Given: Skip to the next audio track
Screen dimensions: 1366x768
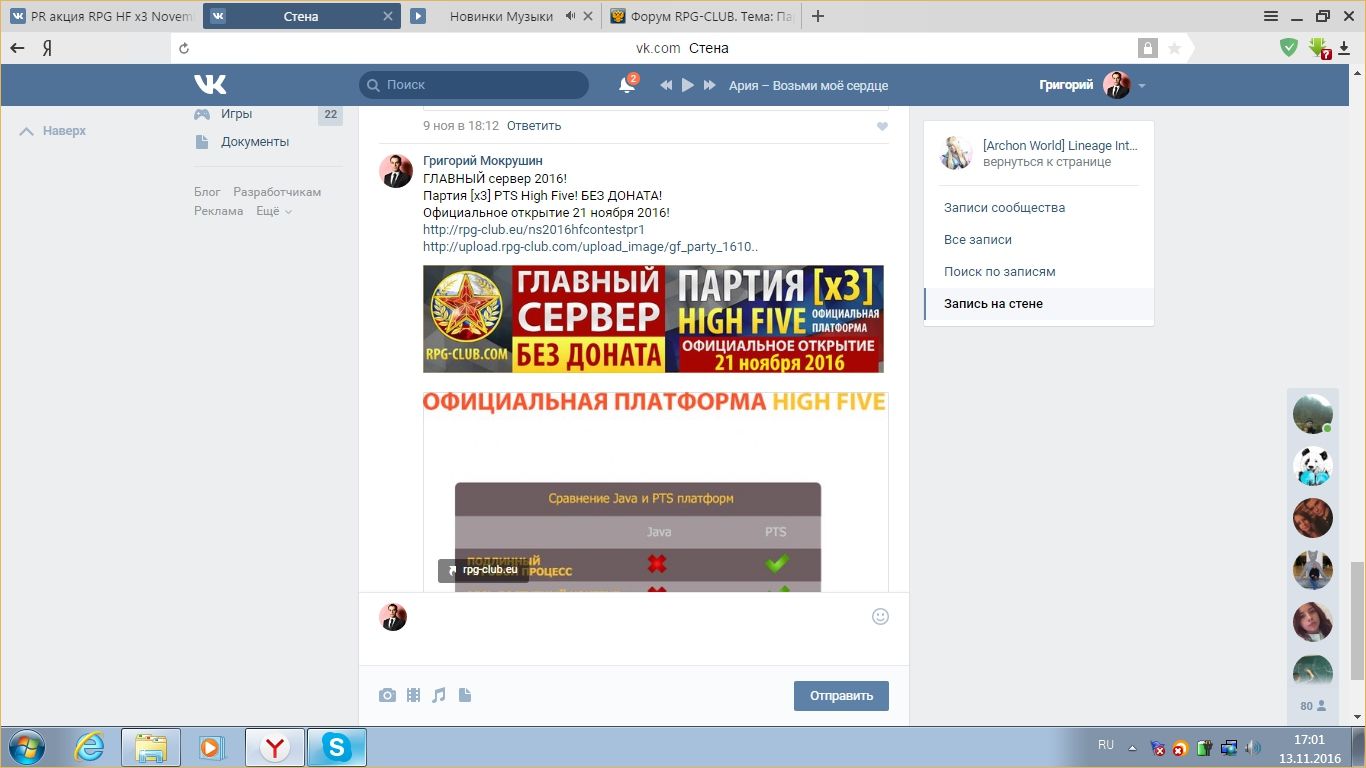Looking at the screenshot, I should (710, 85).
